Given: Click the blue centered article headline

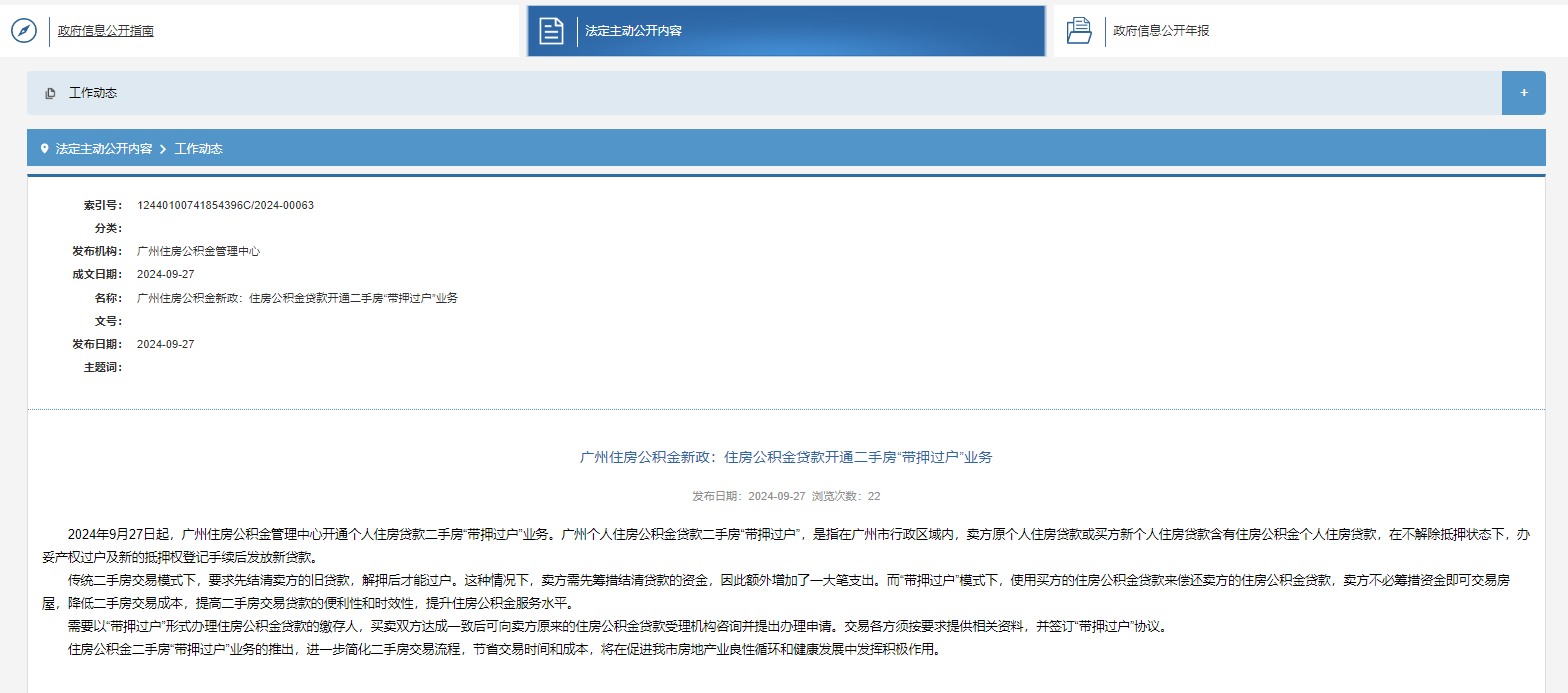Looking at the screenshot, I should (786, 457).
